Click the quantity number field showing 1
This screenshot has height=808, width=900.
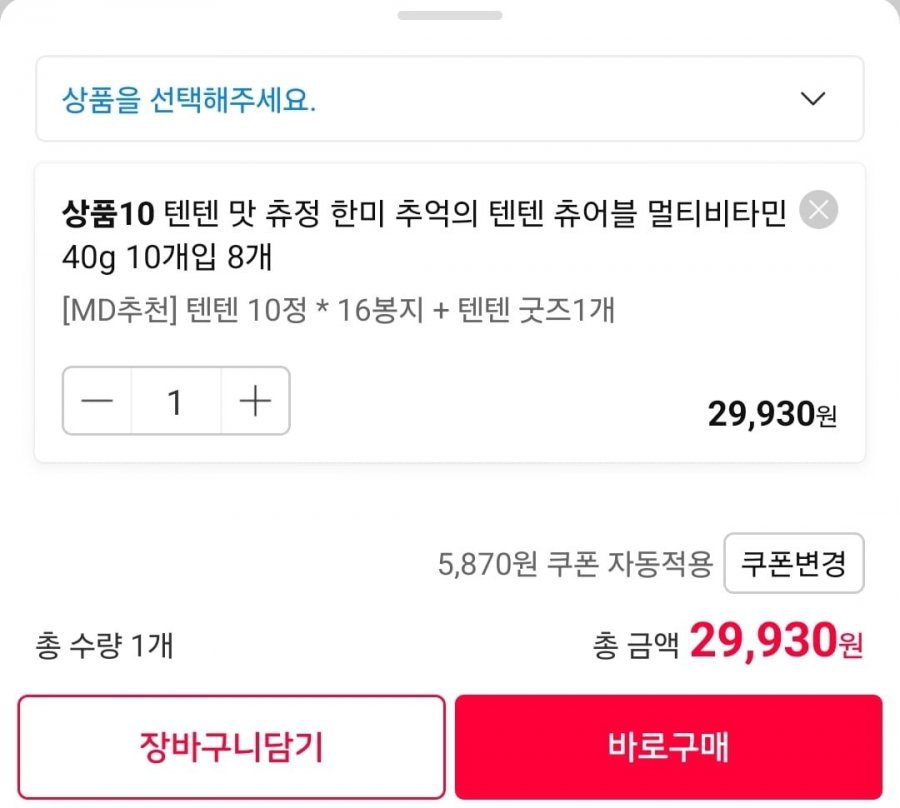tap(176, 401)
